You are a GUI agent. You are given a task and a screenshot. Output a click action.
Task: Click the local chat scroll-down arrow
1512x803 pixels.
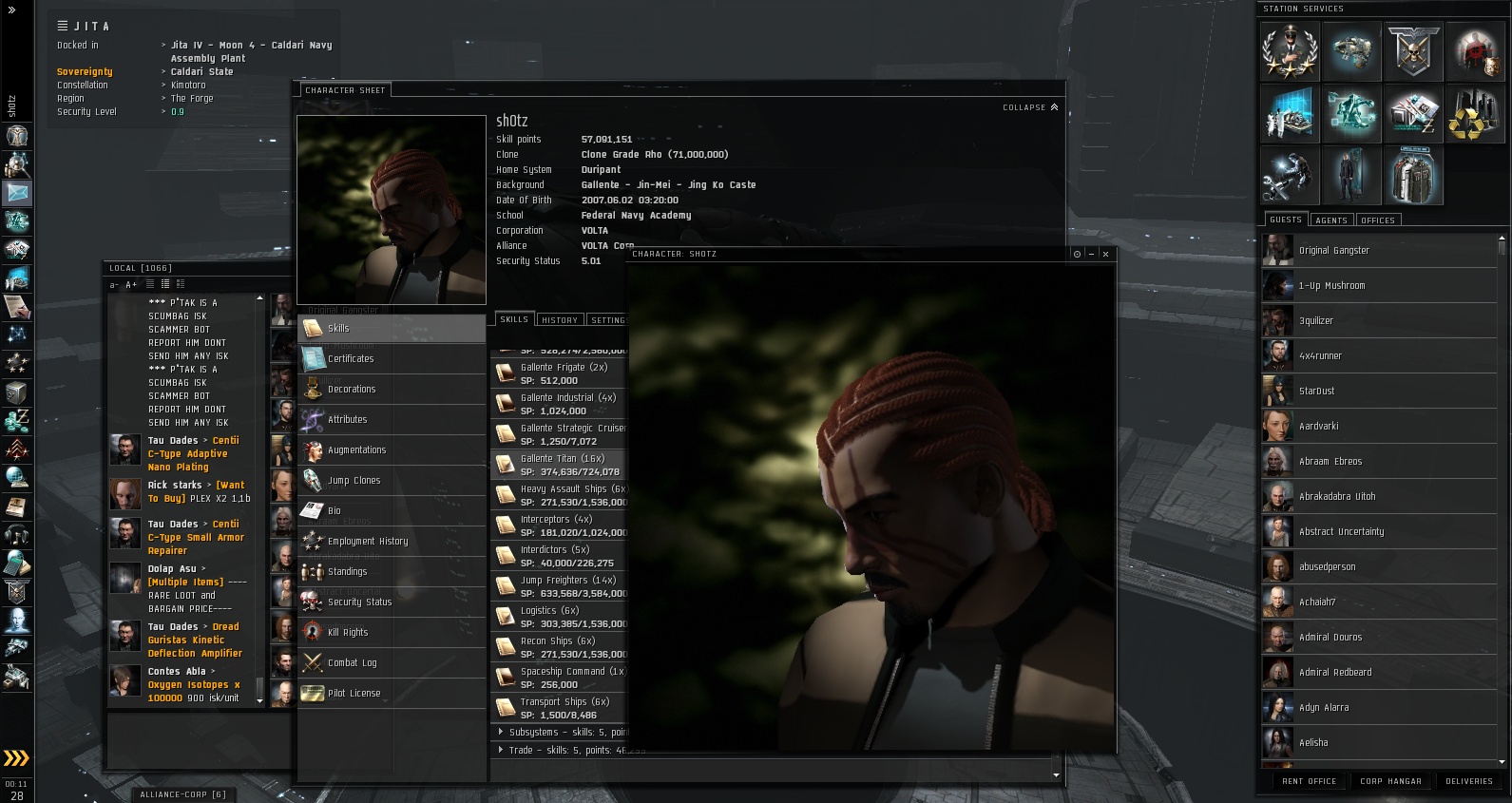click(x=259, y=700)
